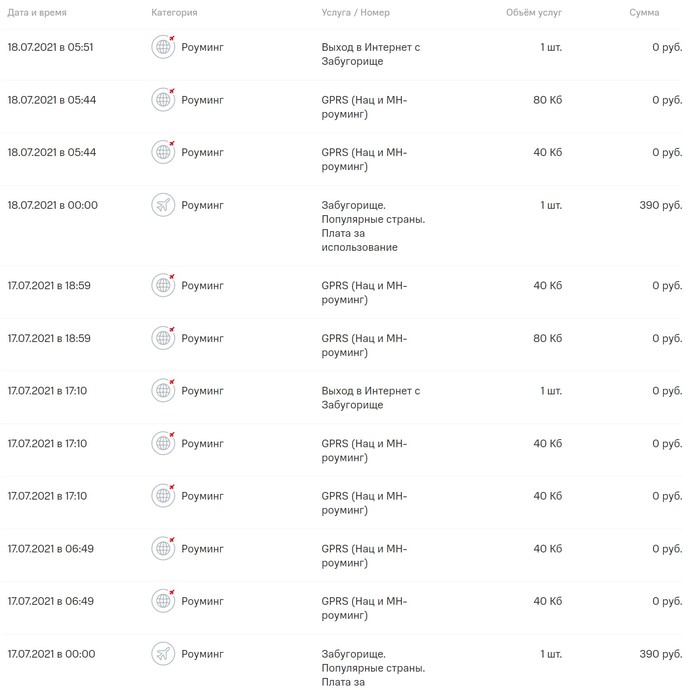Sort by Дата и время column header
700x690 pixels.
(x=37, y=12)
